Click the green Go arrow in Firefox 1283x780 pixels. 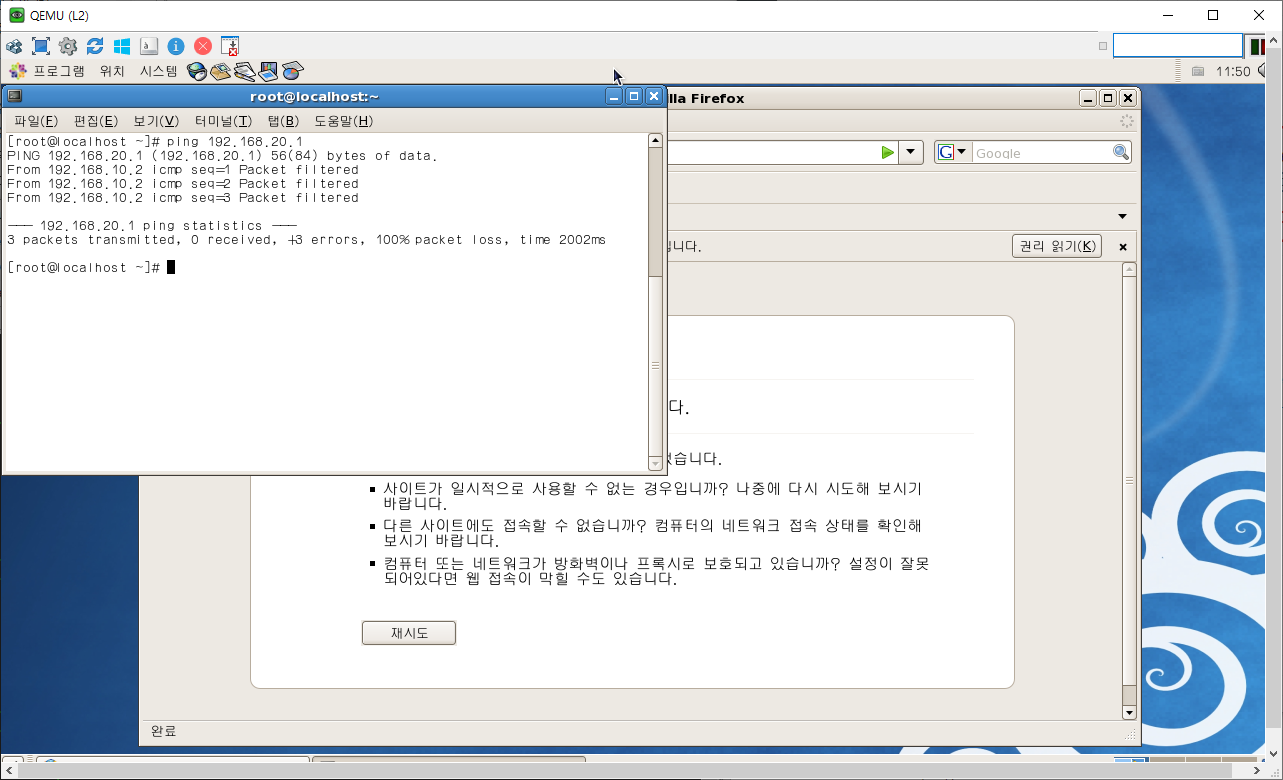click(x=887, y=153)
